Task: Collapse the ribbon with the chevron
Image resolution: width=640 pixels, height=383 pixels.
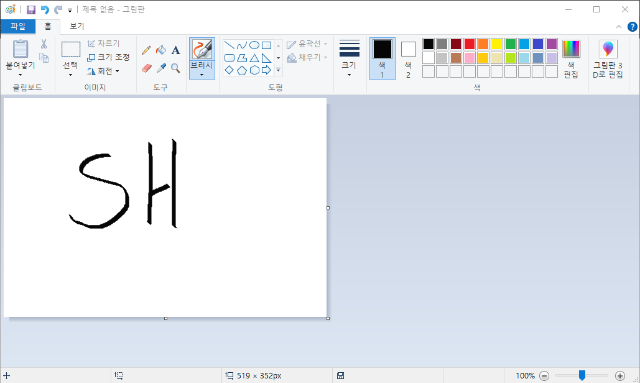Action: coord(619,27)
